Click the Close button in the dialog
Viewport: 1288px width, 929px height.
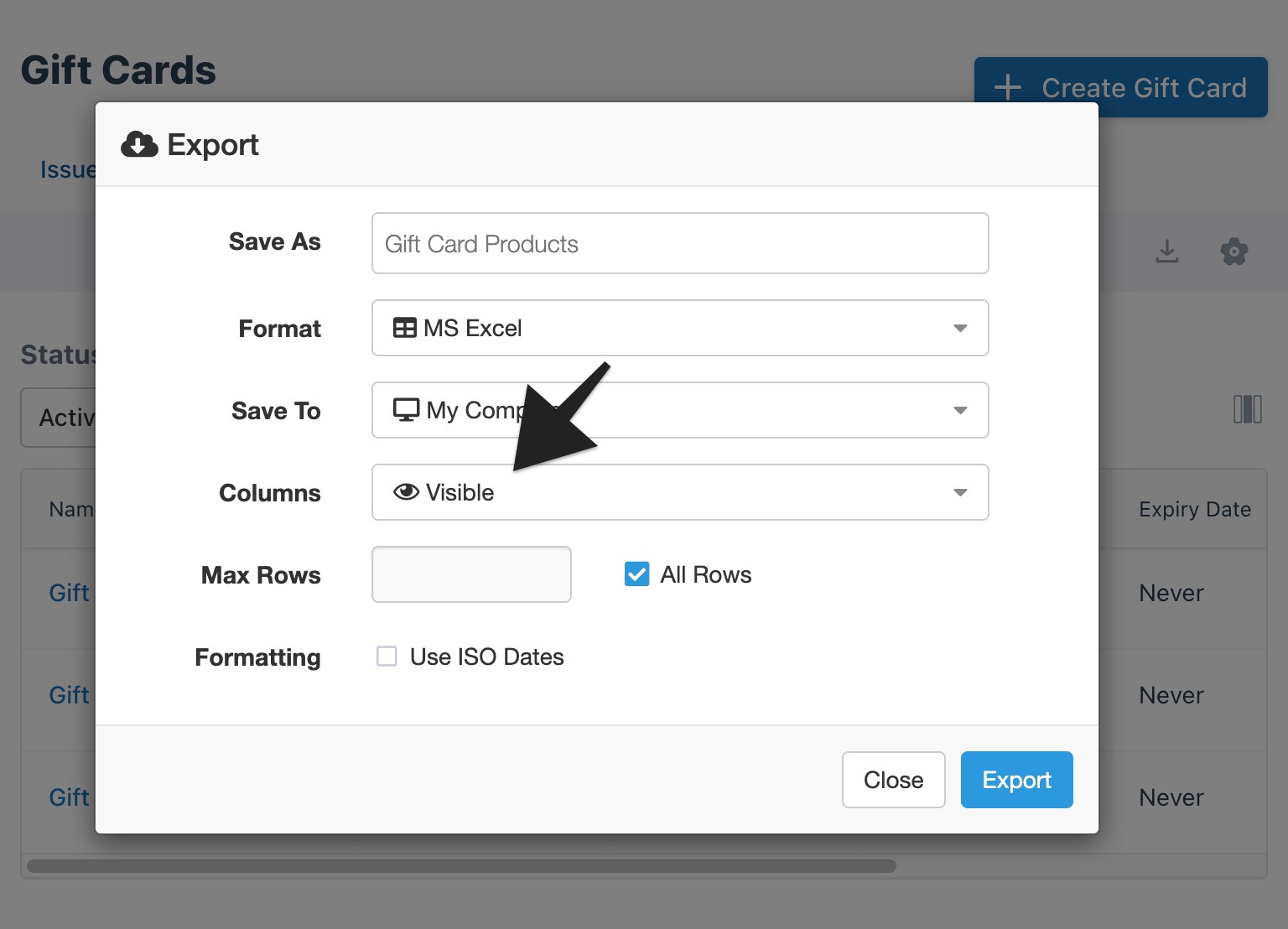pyautogui.click(x=893, y=780)
